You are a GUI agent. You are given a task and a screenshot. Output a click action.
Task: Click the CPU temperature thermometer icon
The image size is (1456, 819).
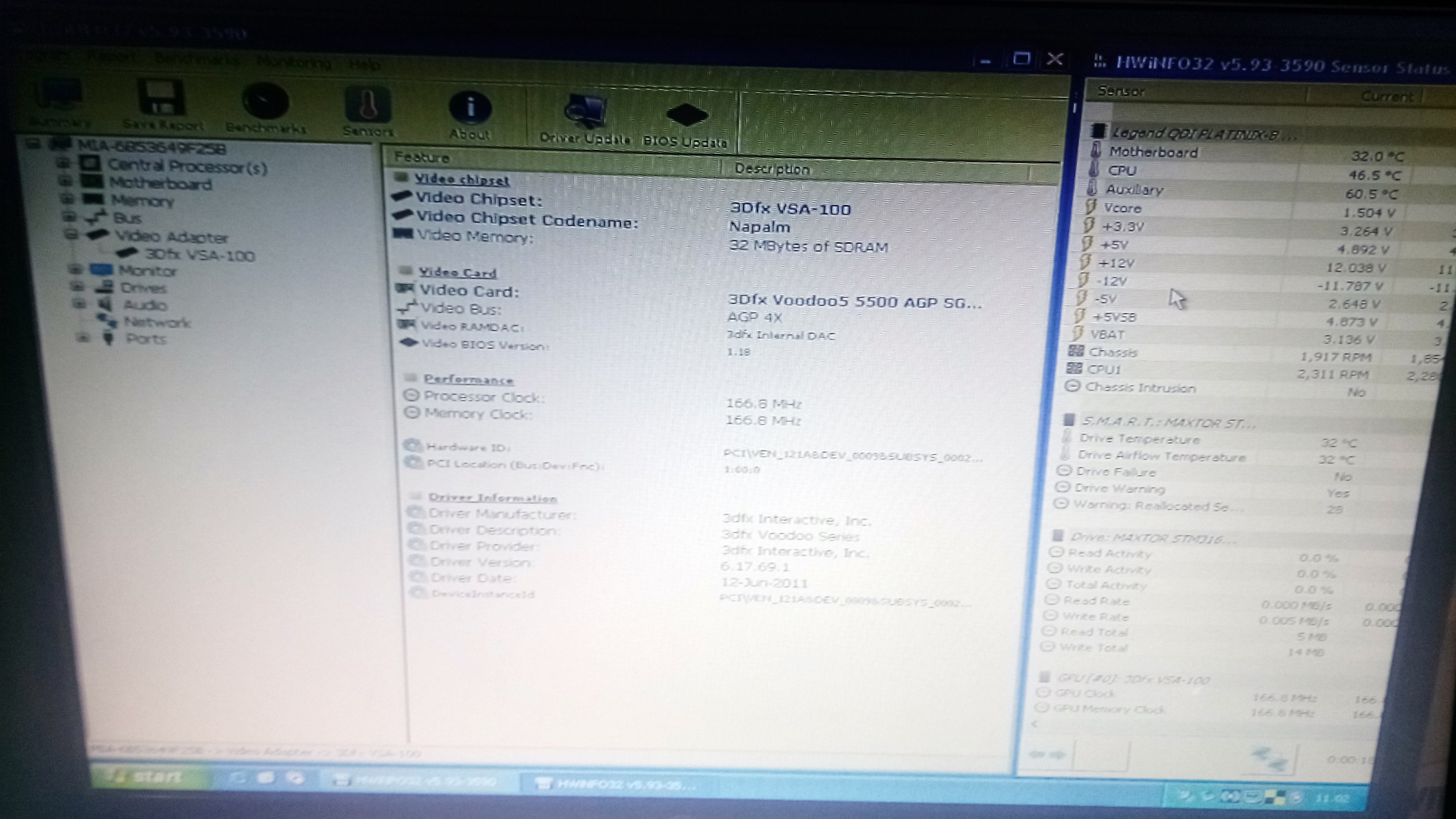pyautogui.click(x=1094, y=169)
